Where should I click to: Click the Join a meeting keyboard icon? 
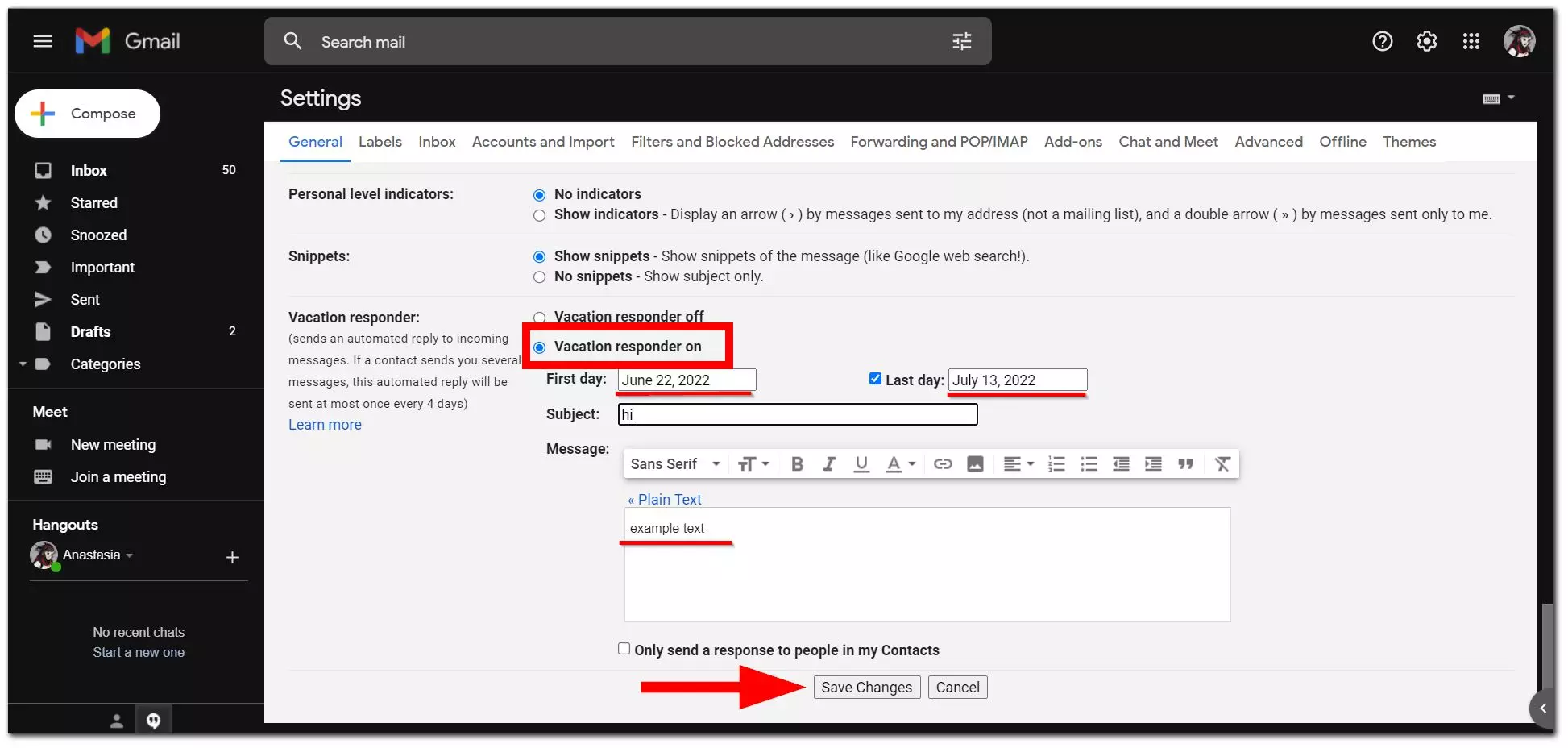pyautogui.click(x=44, y=477)
